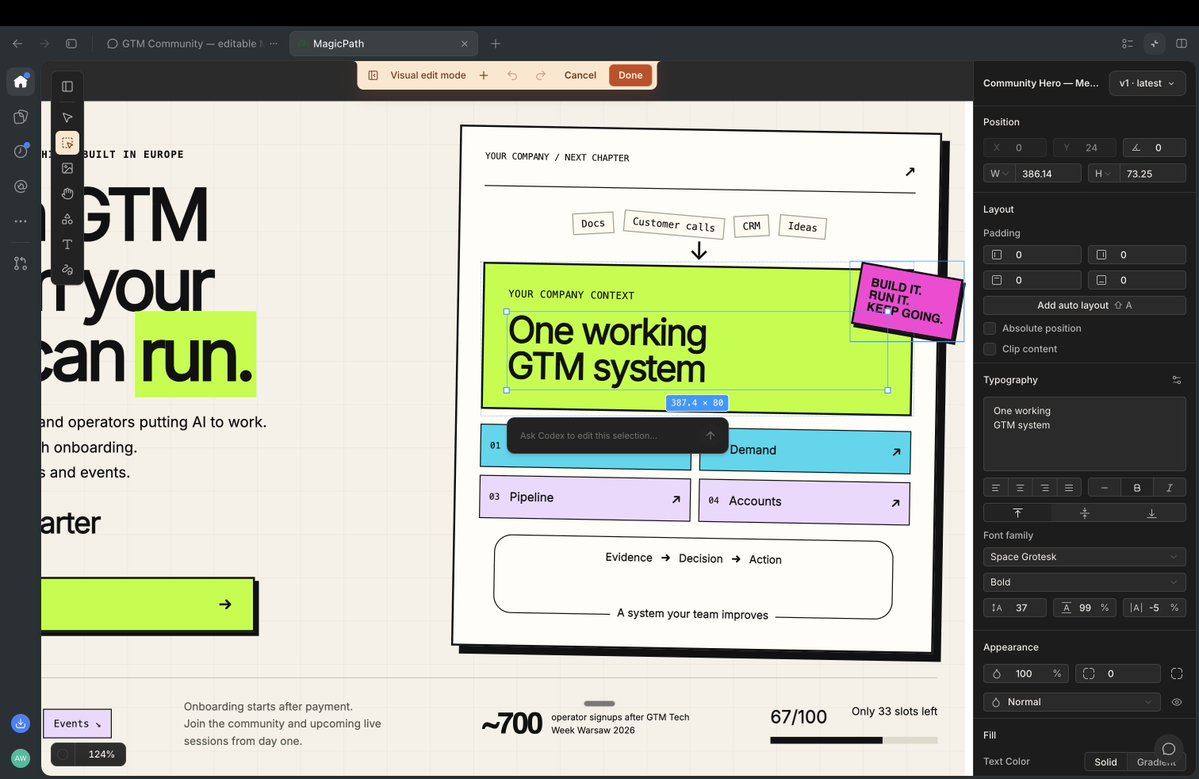Open the AW user avatar

pos(21,758)
